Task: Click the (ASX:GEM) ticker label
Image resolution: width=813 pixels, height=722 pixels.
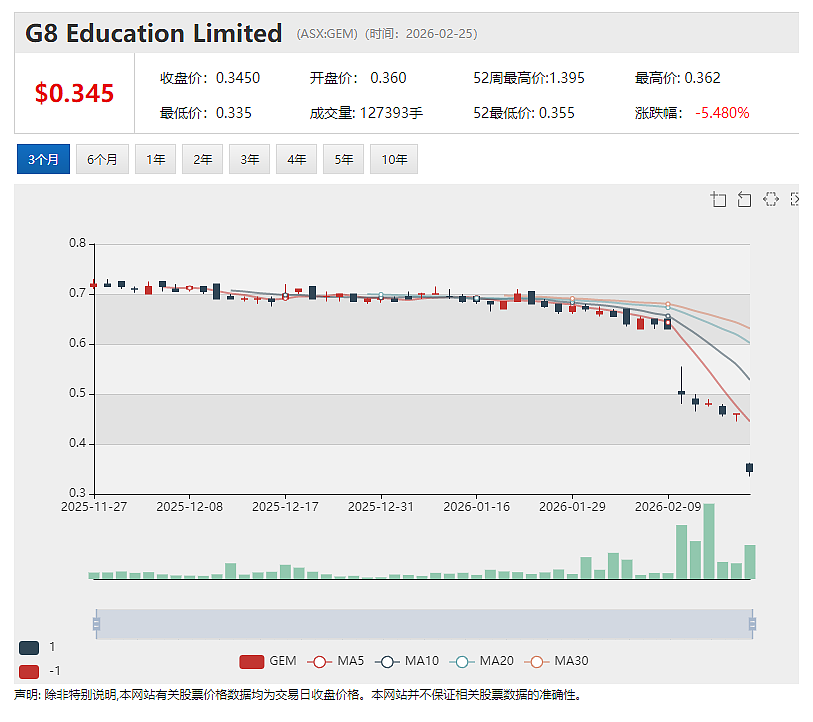Action: pos(327,34)
